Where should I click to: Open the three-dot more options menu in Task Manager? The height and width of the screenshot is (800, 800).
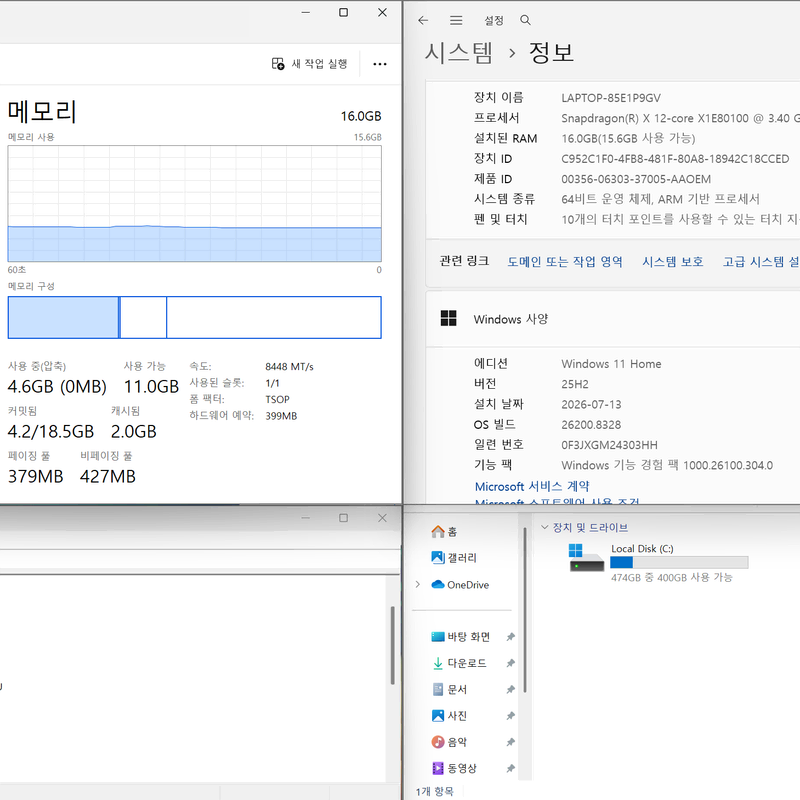(x=380, y=64)
